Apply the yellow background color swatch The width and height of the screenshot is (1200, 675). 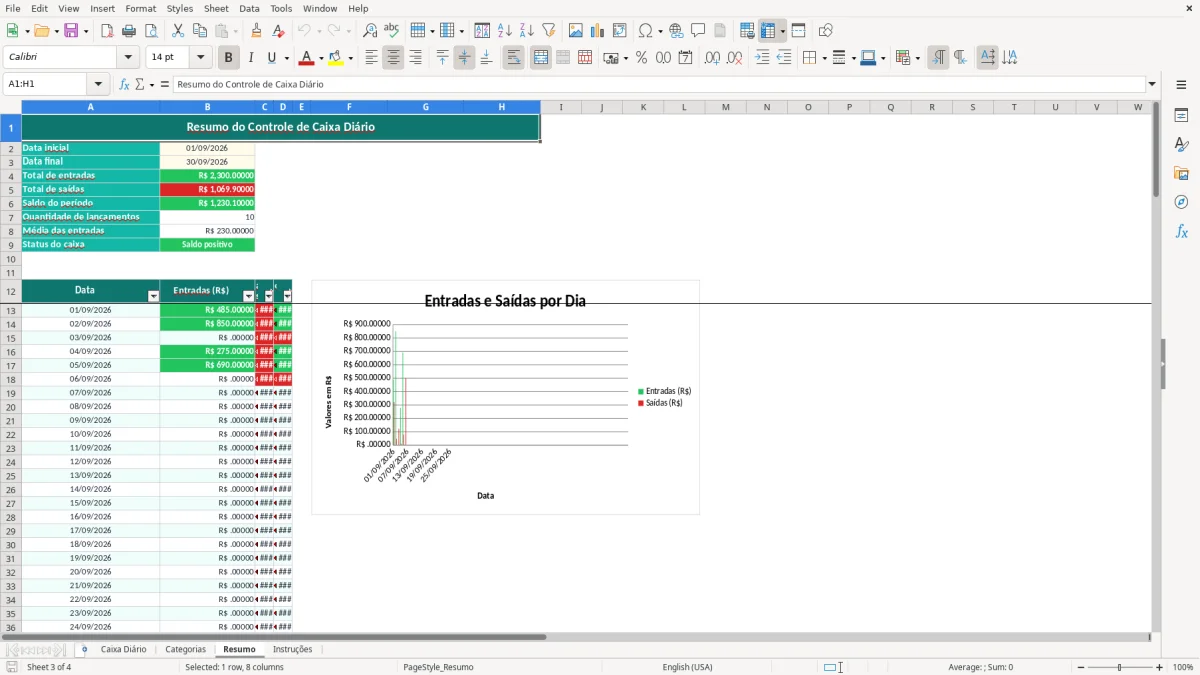(336, 58)
